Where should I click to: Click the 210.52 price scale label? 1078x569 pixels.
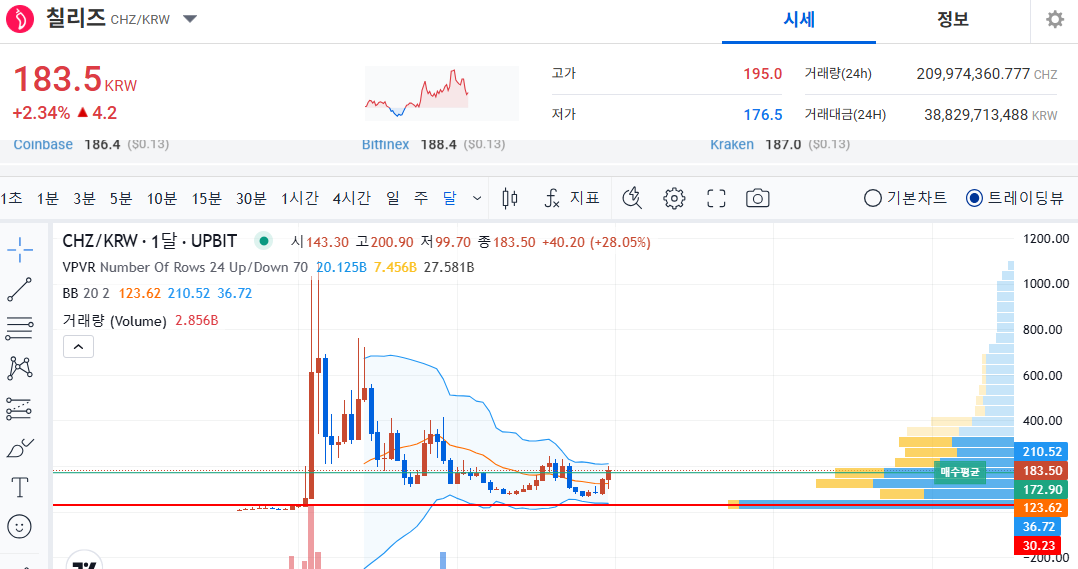point(1041,451)
